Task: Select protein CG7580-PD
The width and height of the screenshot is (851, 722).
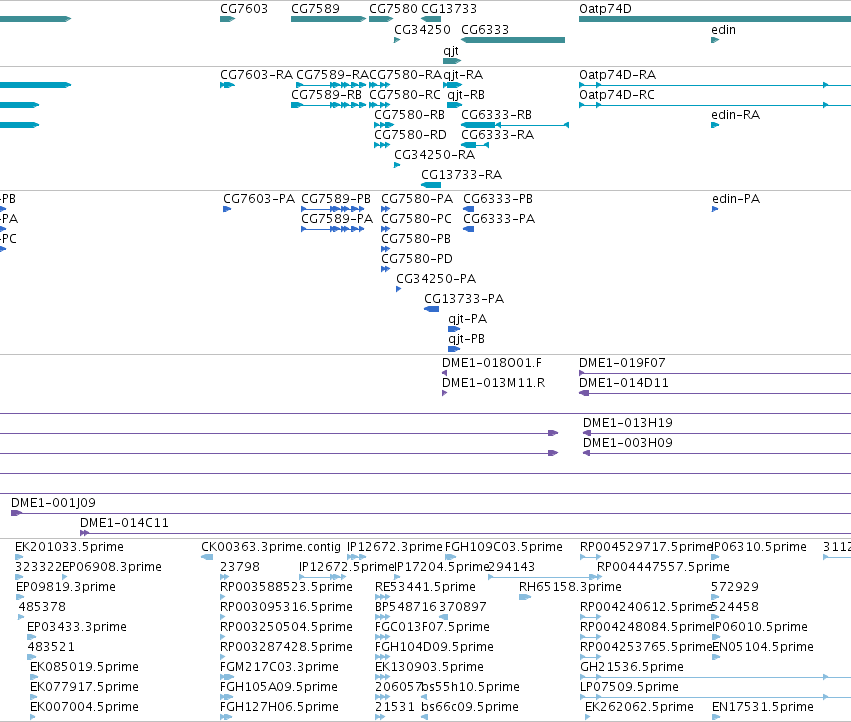Action: 417,259
